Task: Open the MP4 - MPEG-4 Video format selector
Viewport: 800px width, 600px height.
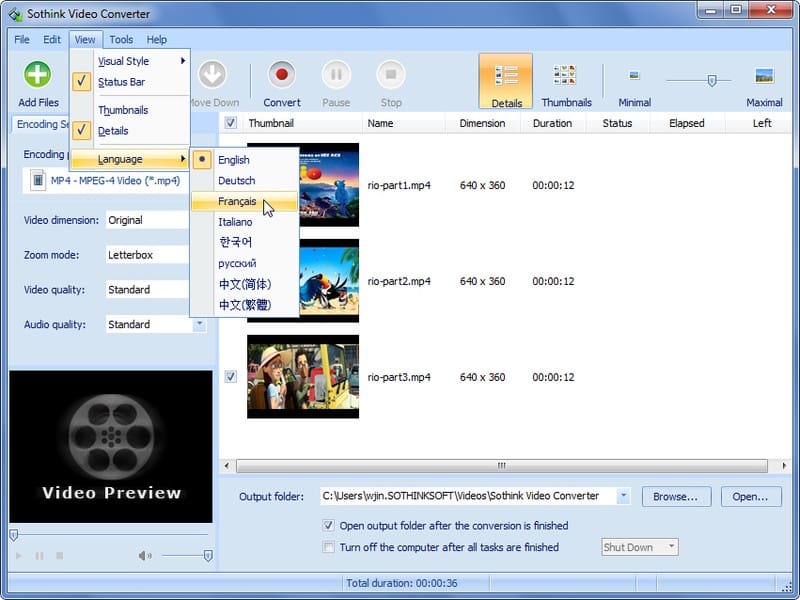Action: pyautogui.click(x=106, y=180)
